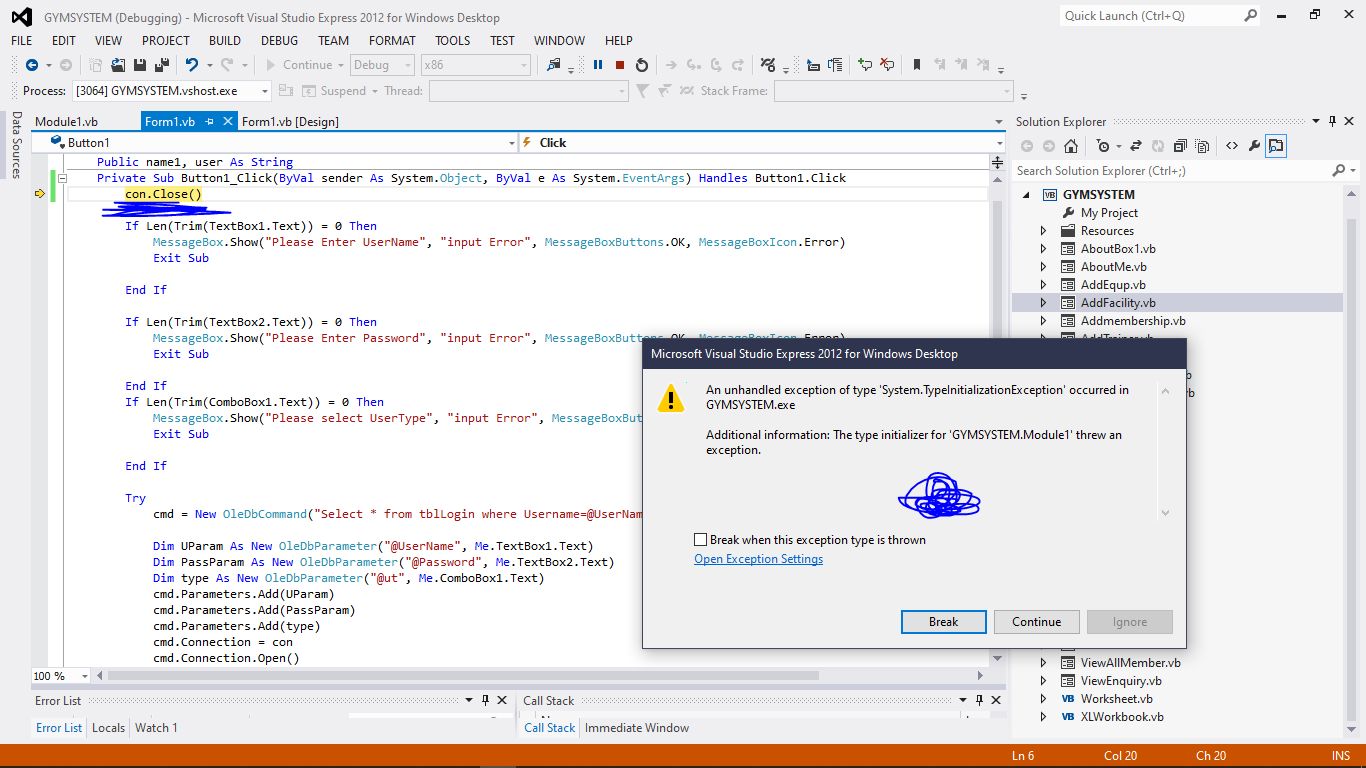
Task: Click the Restart debugging icon
Action: 642,65
